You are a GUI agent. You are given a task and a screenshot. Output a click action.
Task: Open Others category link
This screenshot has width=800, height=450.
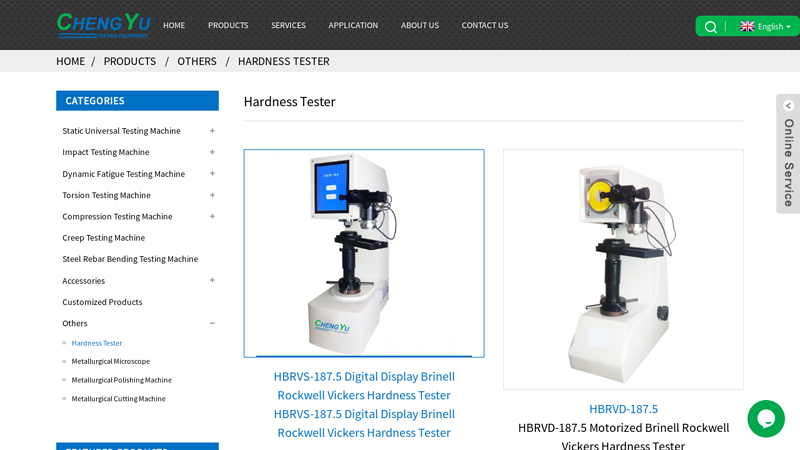pyautogui.click(x=74, y=323)
